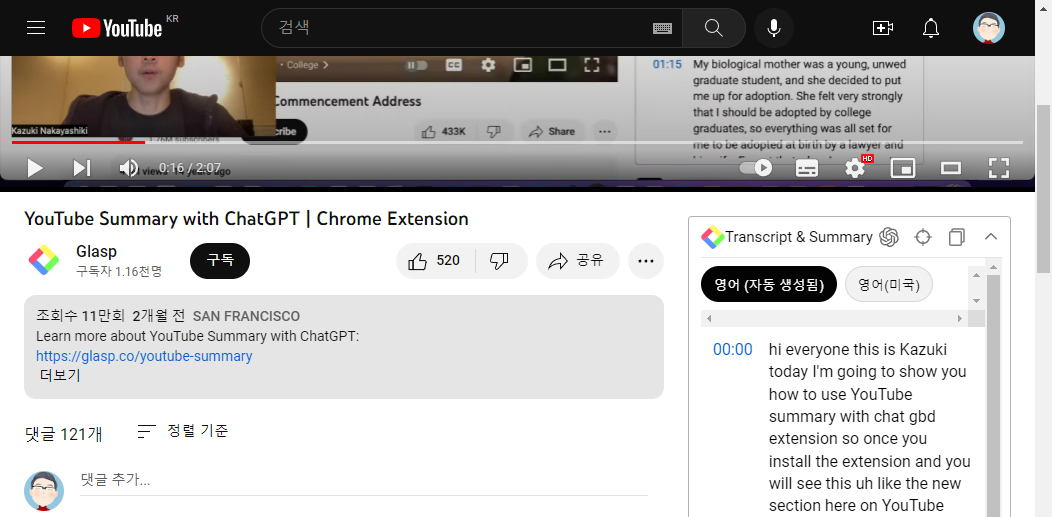Image resolution: width=1052 pixels, height=517 pixels.
Task: Toggle subtitles in the player controls
Action: pos(806,168)
